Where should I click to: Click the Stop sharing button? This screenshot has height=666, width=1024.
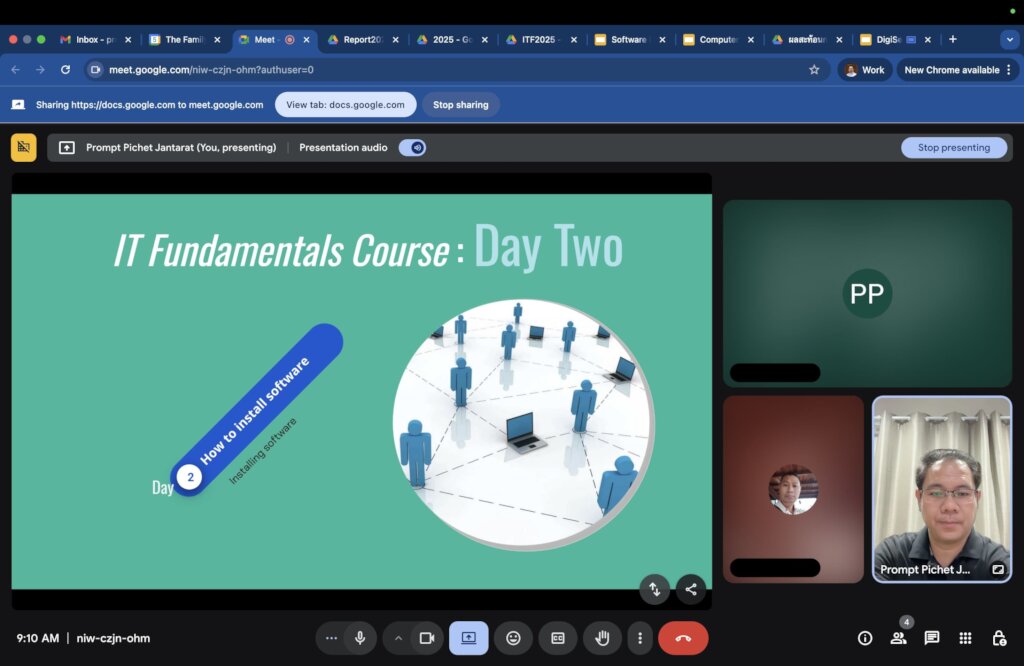[460, 104]
